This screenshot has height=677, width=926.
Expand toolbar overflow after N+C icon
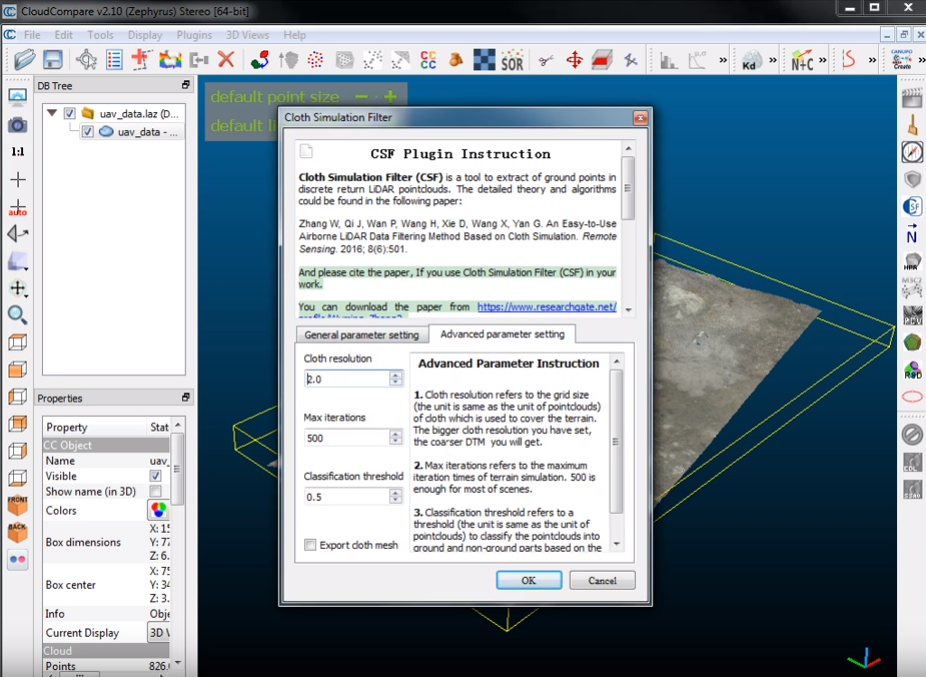point(822,60)
